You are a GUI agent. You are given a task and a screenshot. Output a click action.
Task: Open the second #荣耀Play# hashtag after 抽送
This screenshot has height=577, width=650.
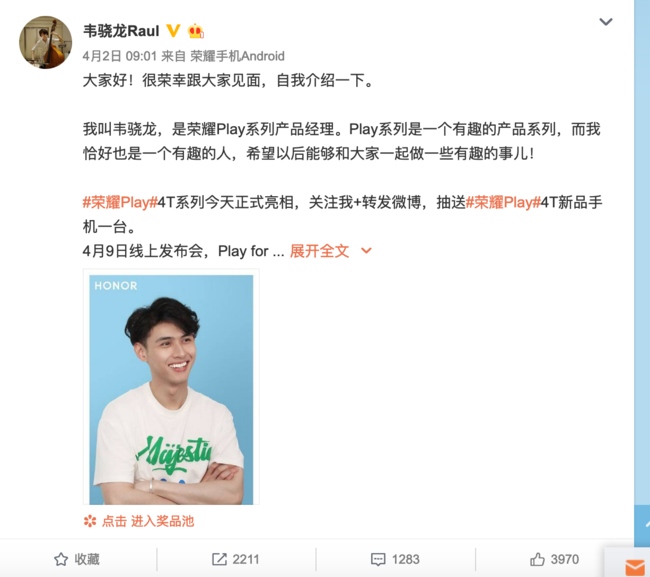point(503,203)
